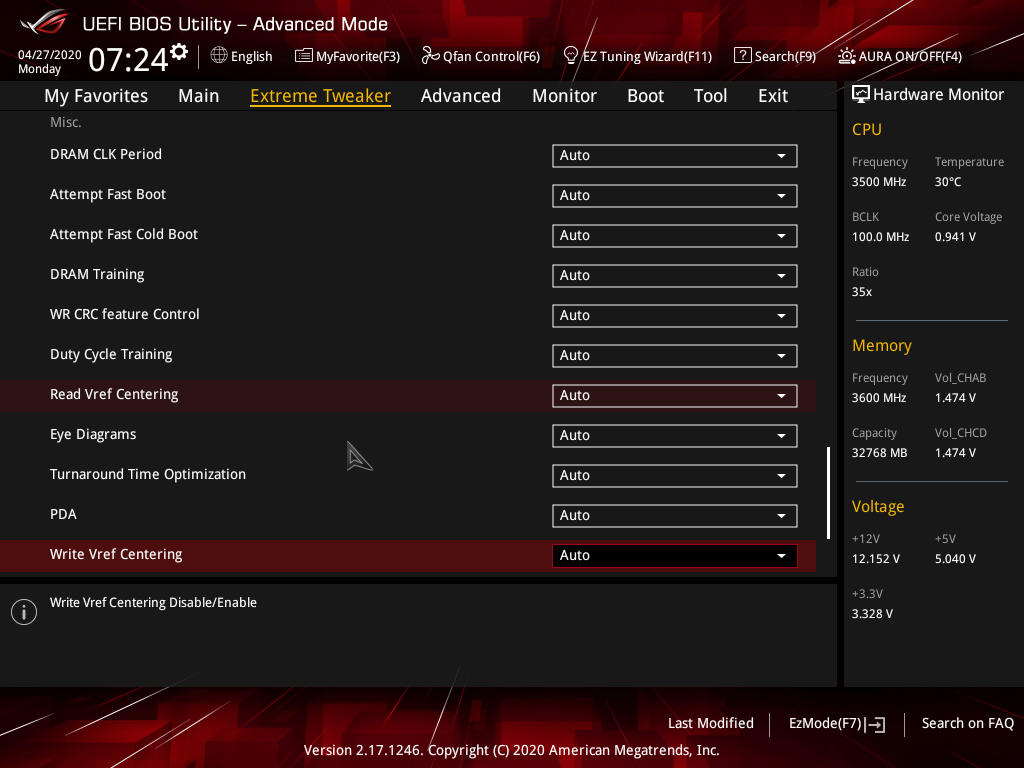This screenshot has width=1024, height=768.
Task: Open Search(F9)
Action: (x=785, y=56)
